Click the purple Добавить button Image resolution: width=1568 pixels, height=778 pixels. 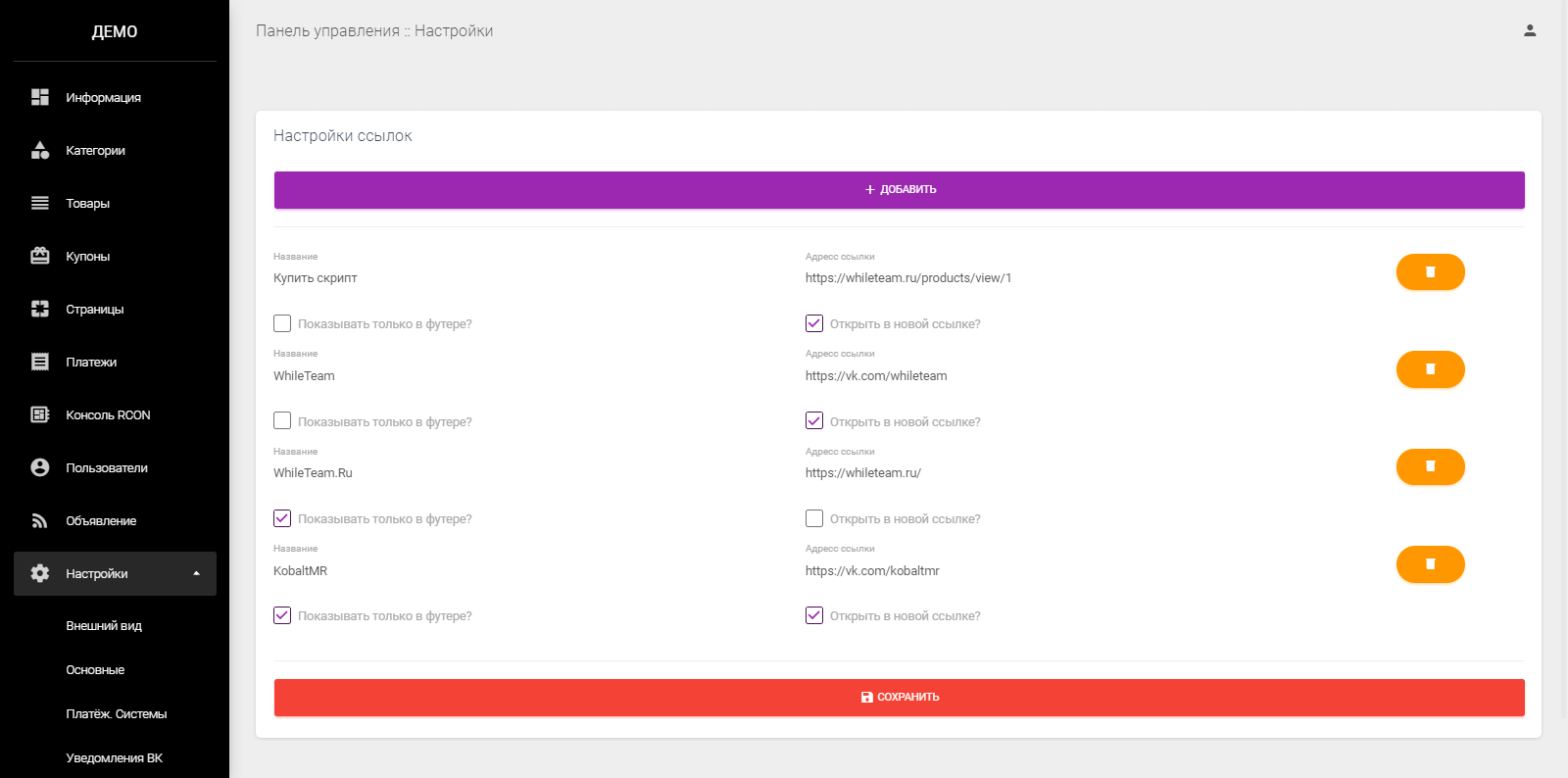click(900, 190)
